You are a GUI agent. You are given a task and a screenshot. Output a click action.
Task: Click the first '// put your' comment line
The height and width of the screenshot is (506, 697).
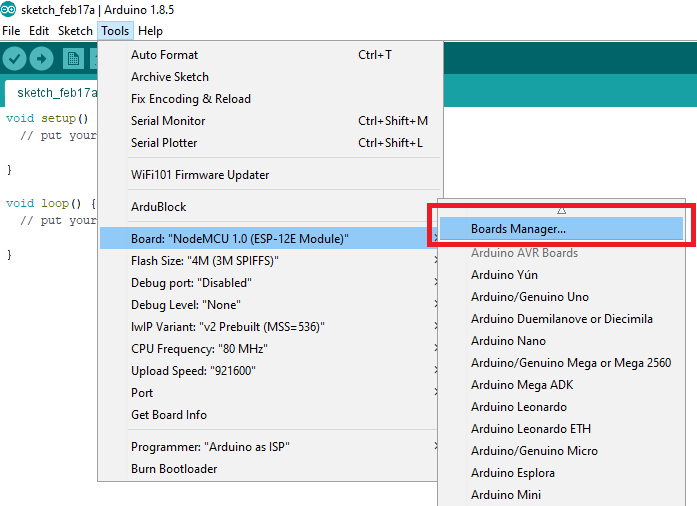pos(58,135)
